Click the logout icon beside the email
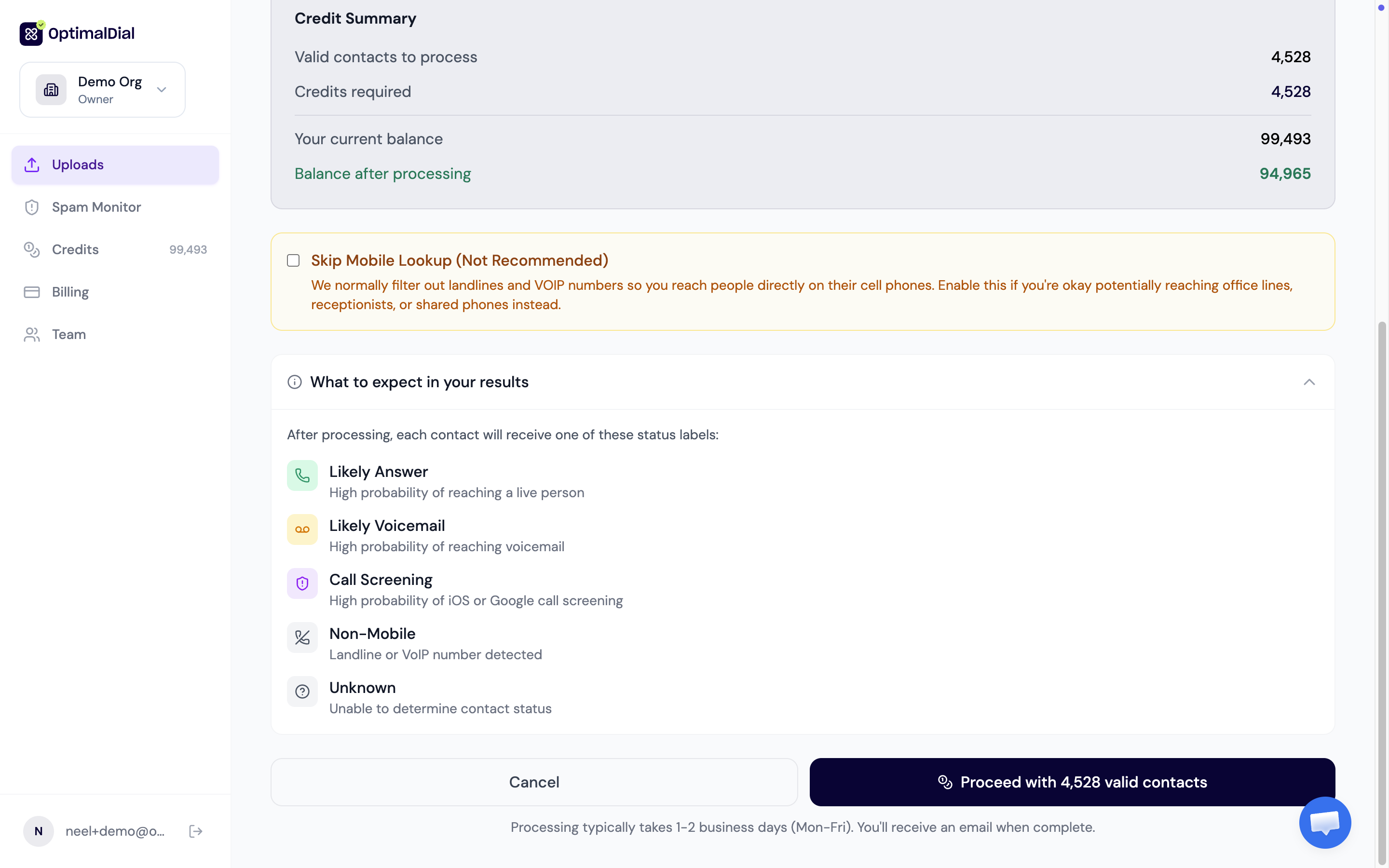1389x868 pixels. [196, 831]
